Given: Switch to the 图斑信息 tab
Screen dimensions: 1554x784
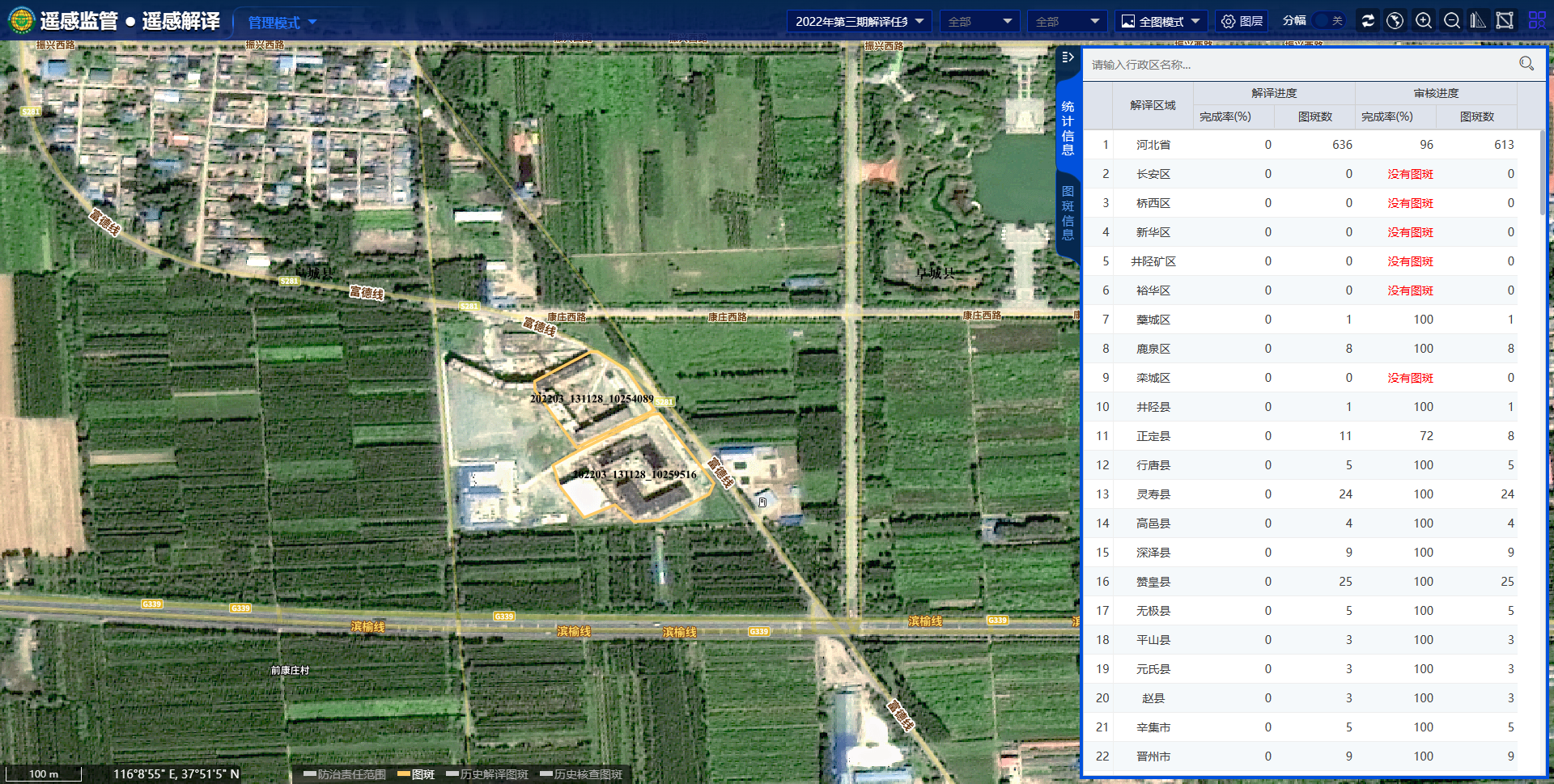Looking at the screenshot, I should pyautogui.click(x=1068, y=213).
